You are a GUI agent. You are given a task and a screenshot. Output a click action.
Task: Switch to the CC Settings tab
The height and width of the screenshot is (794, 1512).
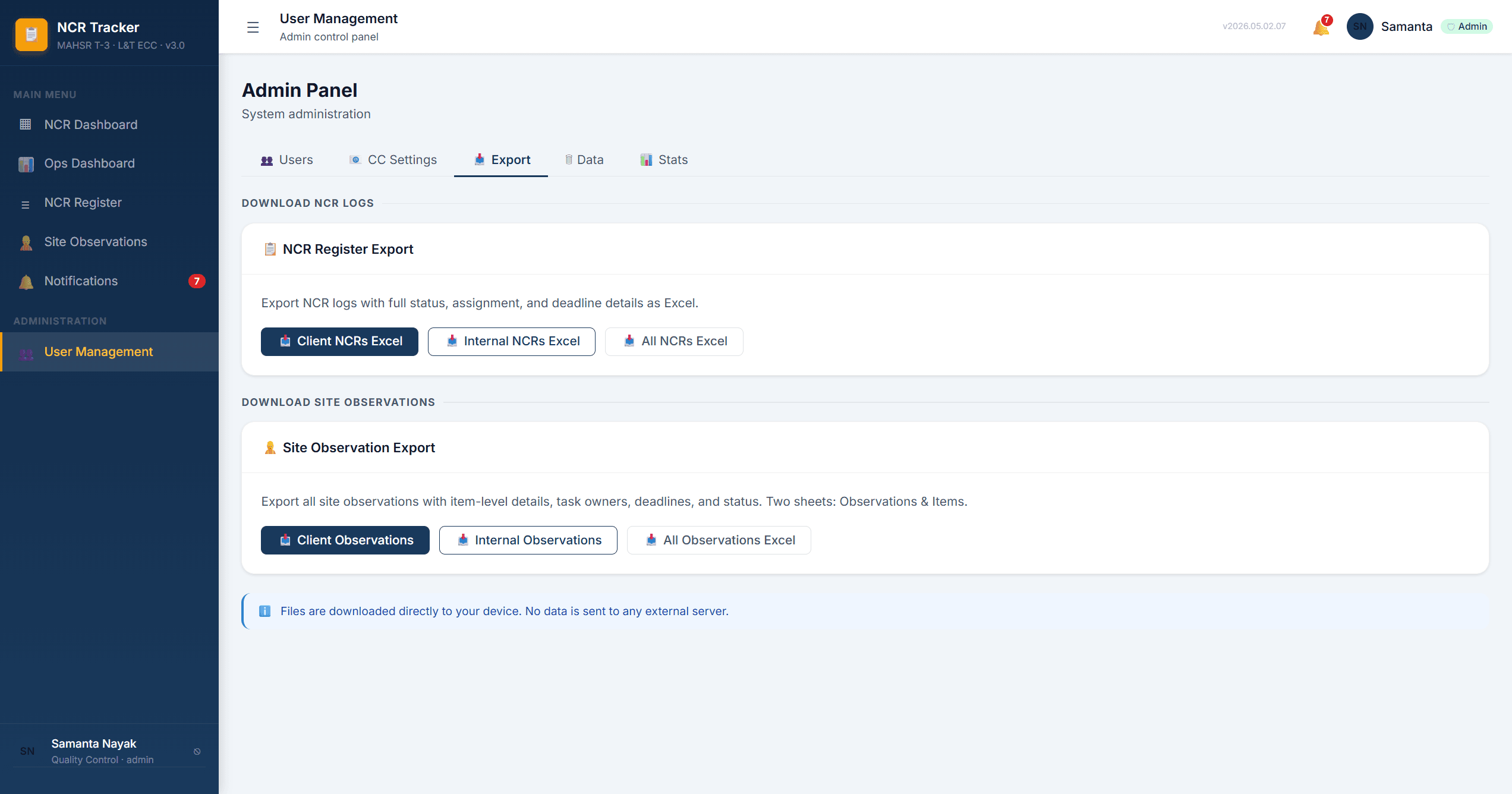[393, 160]
